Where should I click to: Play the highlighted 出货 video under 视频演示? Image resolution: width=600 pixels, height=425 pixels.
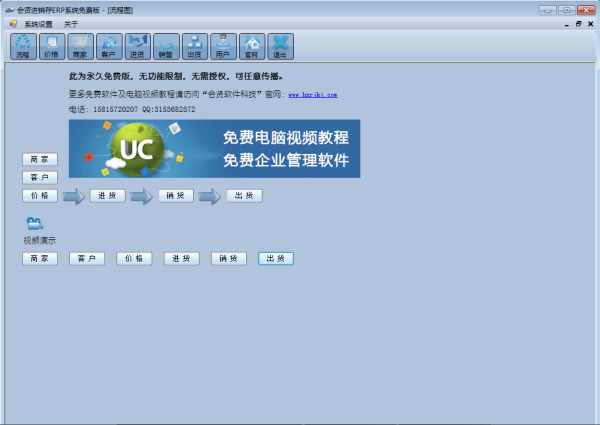[x=276, y=259]
